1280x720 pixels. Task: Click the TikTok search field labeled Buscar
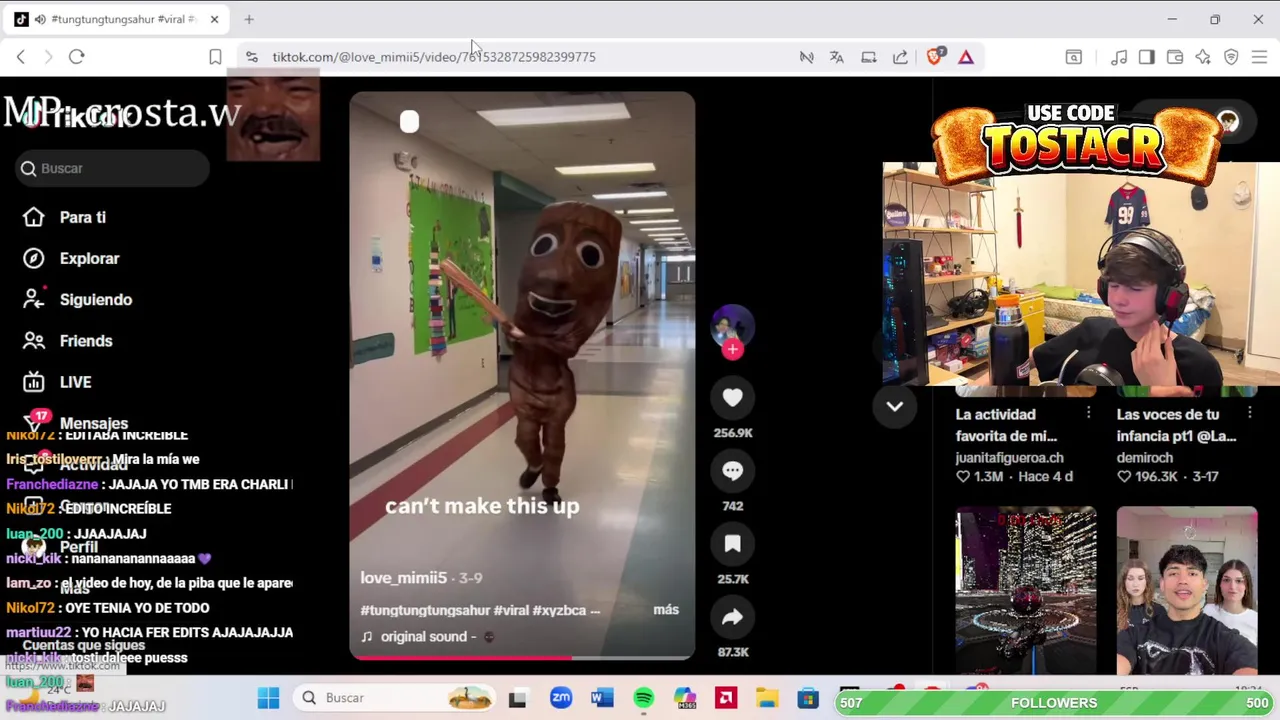tap(112, 168)
